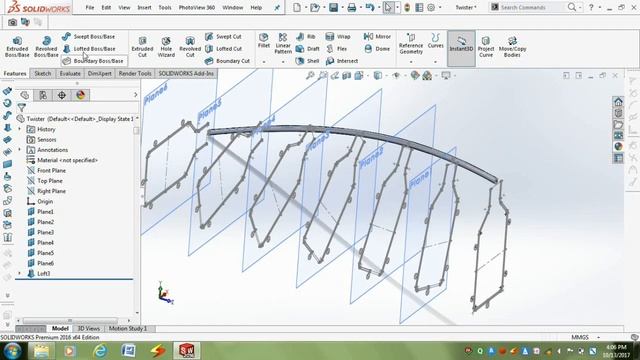Click Lofted Cut command

coord(224,49)
